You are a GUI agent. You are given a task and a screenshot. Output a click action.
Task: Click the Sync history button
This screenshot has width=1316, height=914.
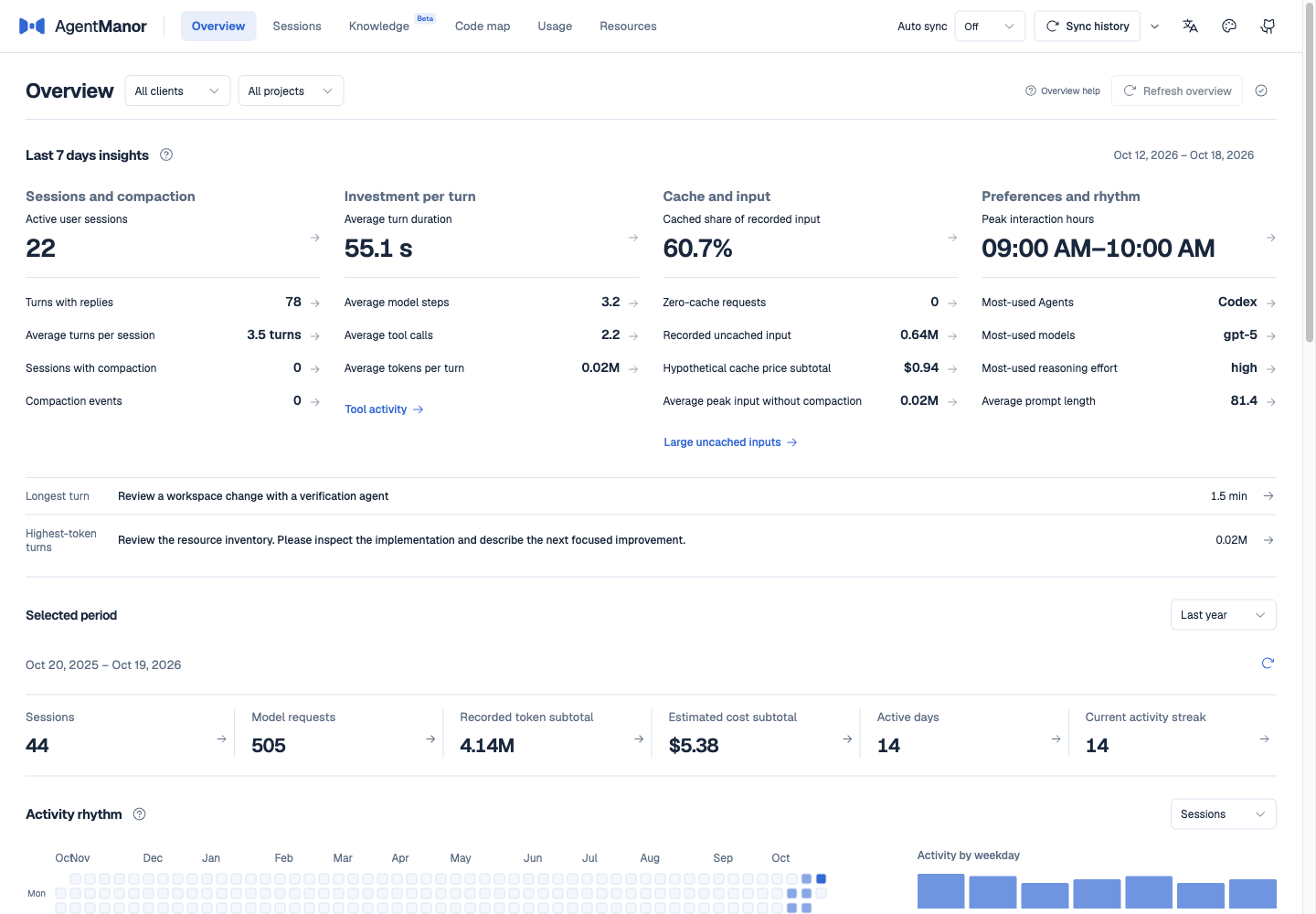pos(1088,27)
